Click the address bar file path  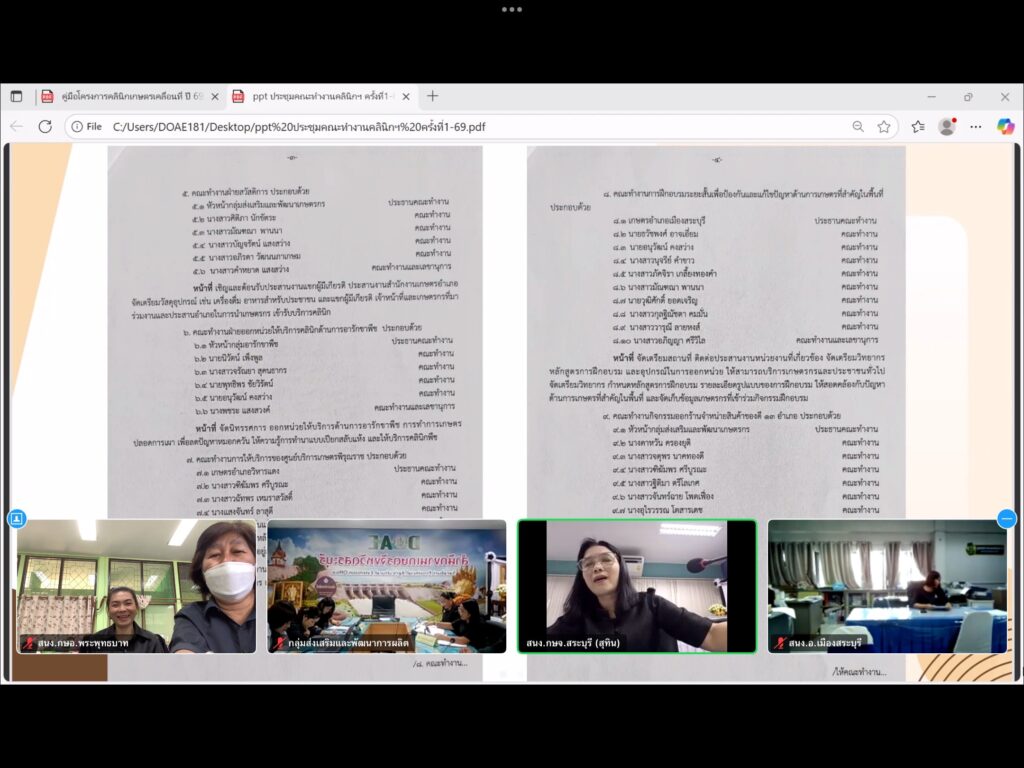click(x=300, y=127)
